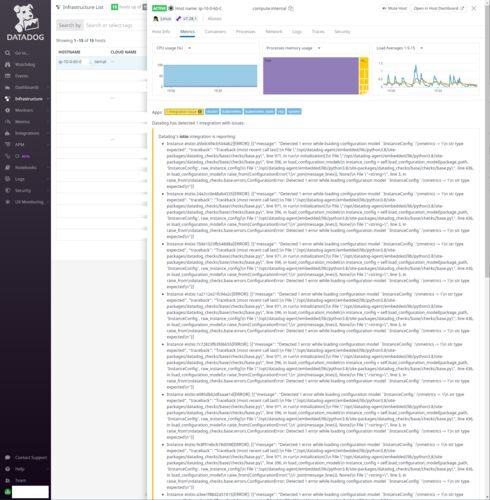Expand the Dashboards submenu chevron
This screenshot has width=490, height=500.
click(x=48, y=87)
